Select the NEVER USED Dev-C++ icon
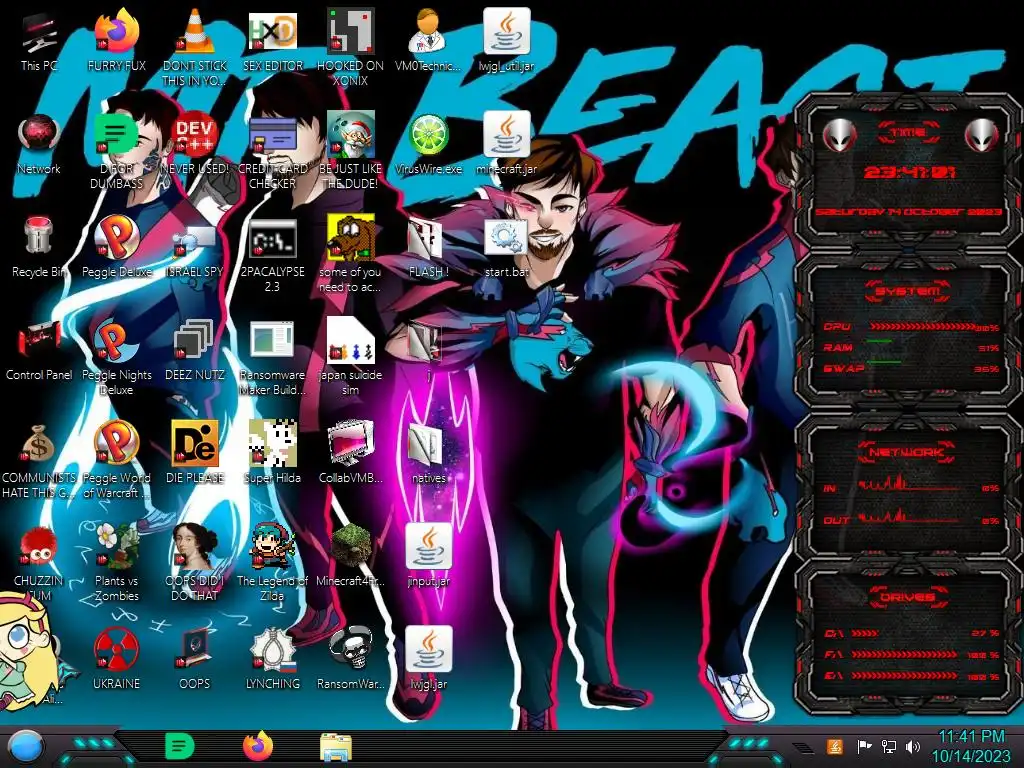 pyautogui.click(x=195, y=135)
